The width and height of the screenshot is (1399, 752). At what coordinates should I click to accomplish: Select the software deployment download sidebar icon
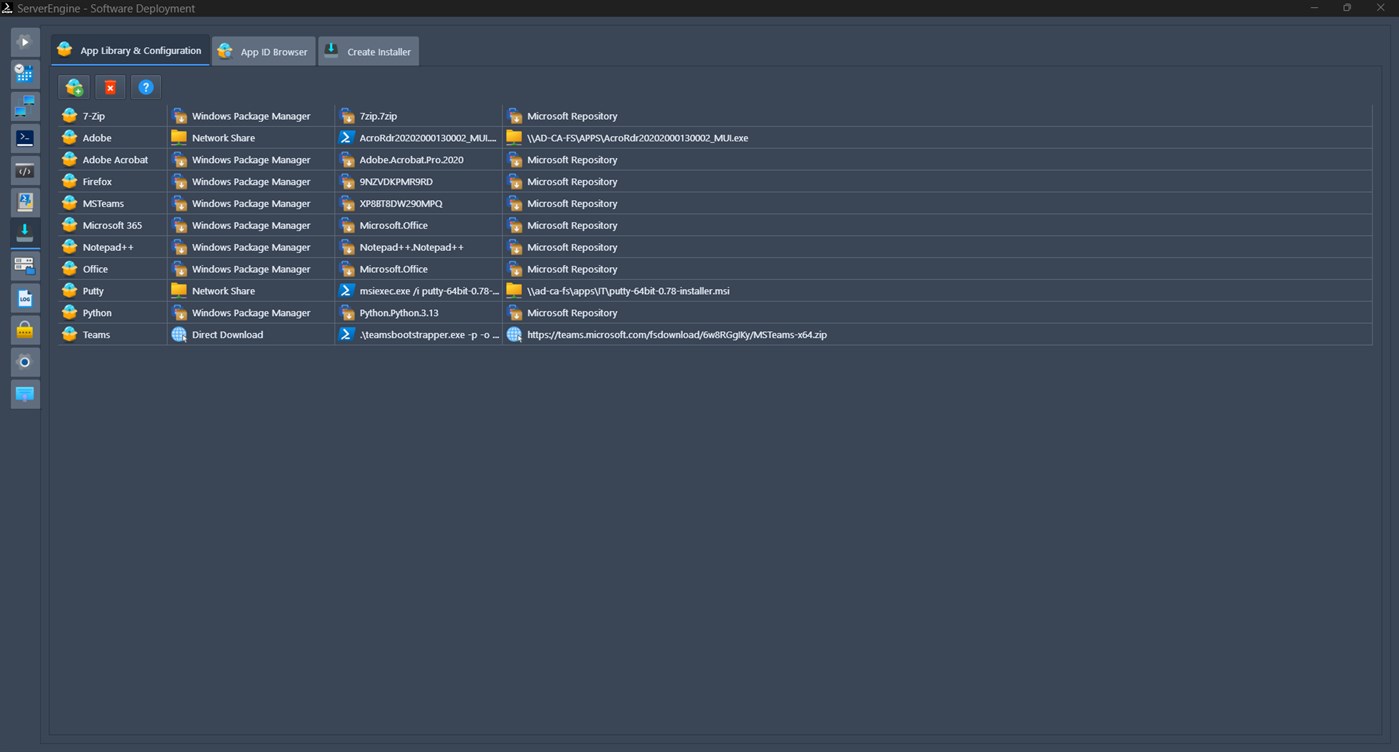[25, 233]
